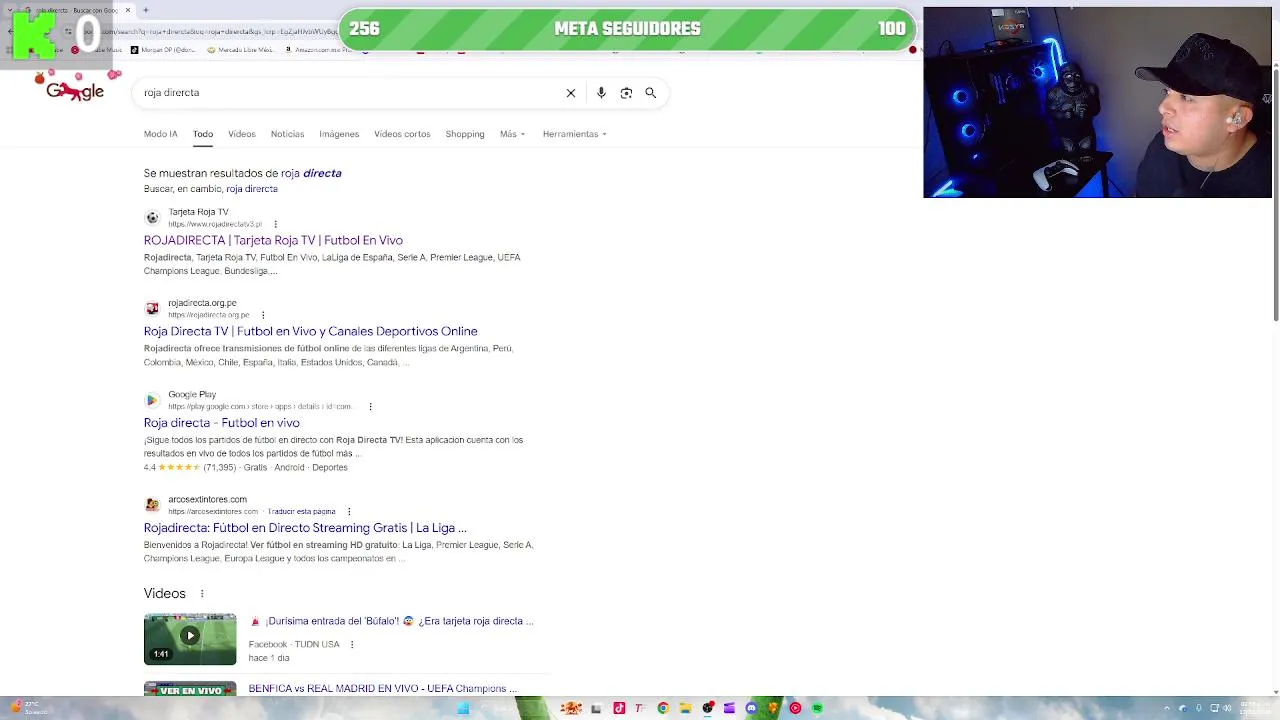The height and width of the screenshot is (720, 1280).
Task: Open options for the Tarjeta Roja TV result
Action: tap(275, 224)
